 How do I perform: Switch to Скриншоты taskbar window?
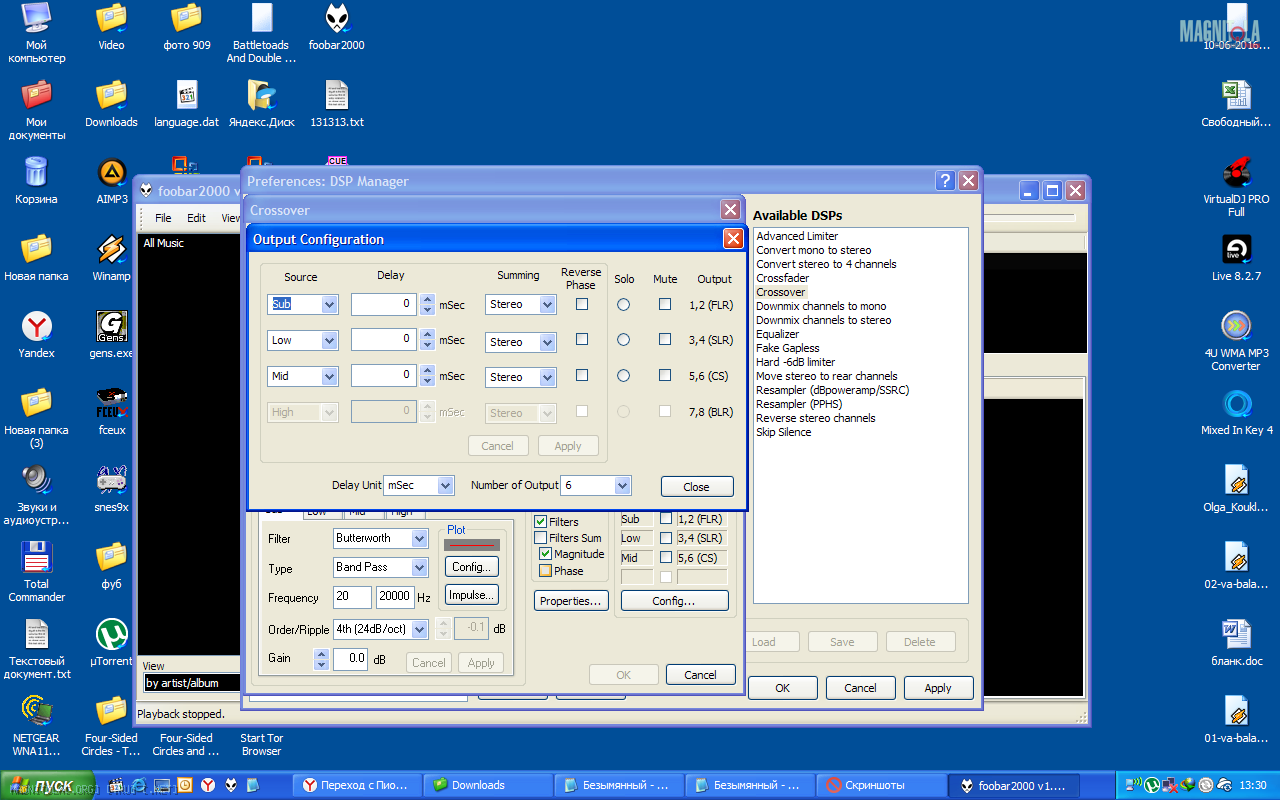880,785
